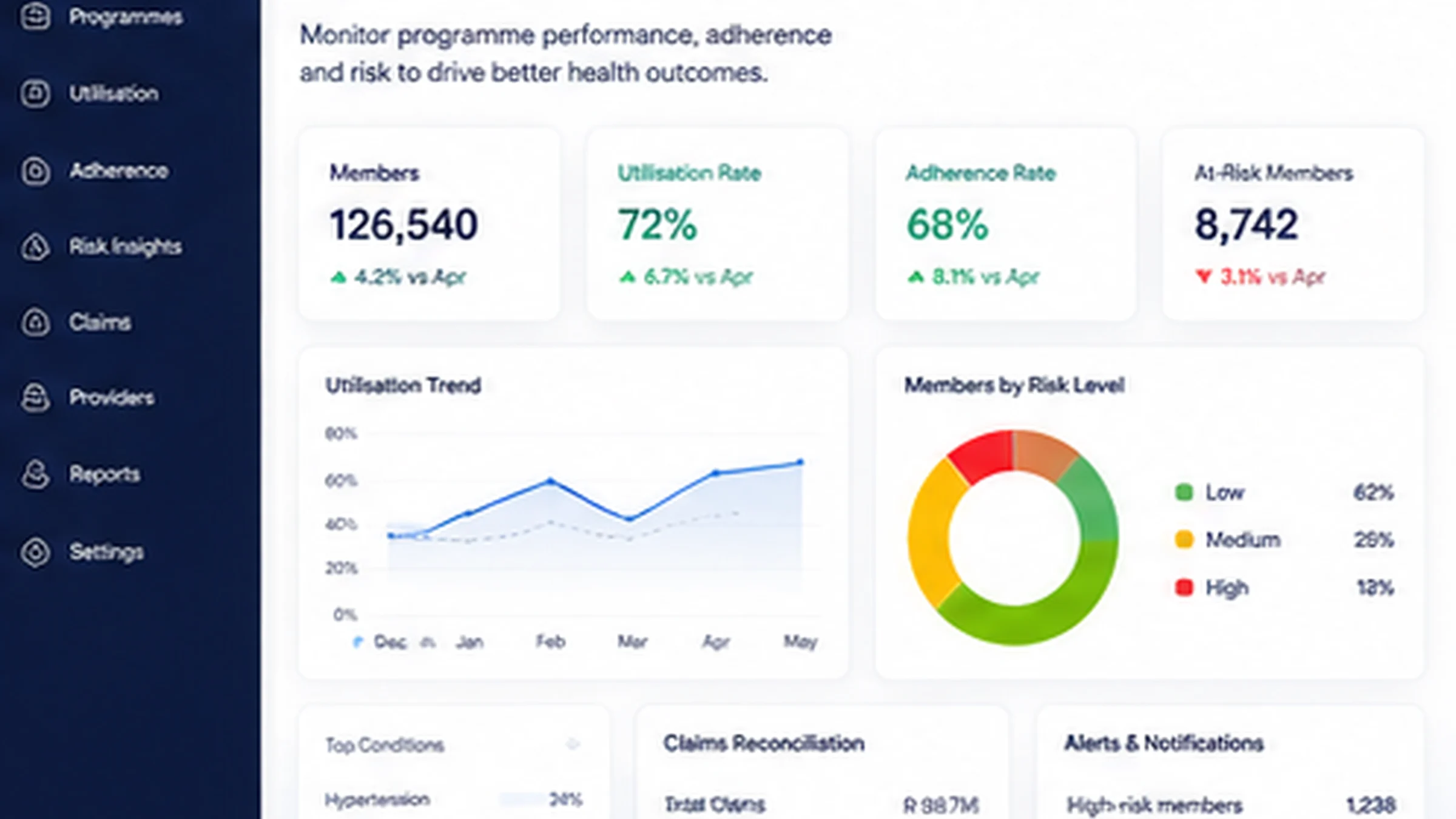The height and width of the screenshot is (819, 1456).
Task: Click the yellow Medium legend swatch
Action: coord(1184,539)
